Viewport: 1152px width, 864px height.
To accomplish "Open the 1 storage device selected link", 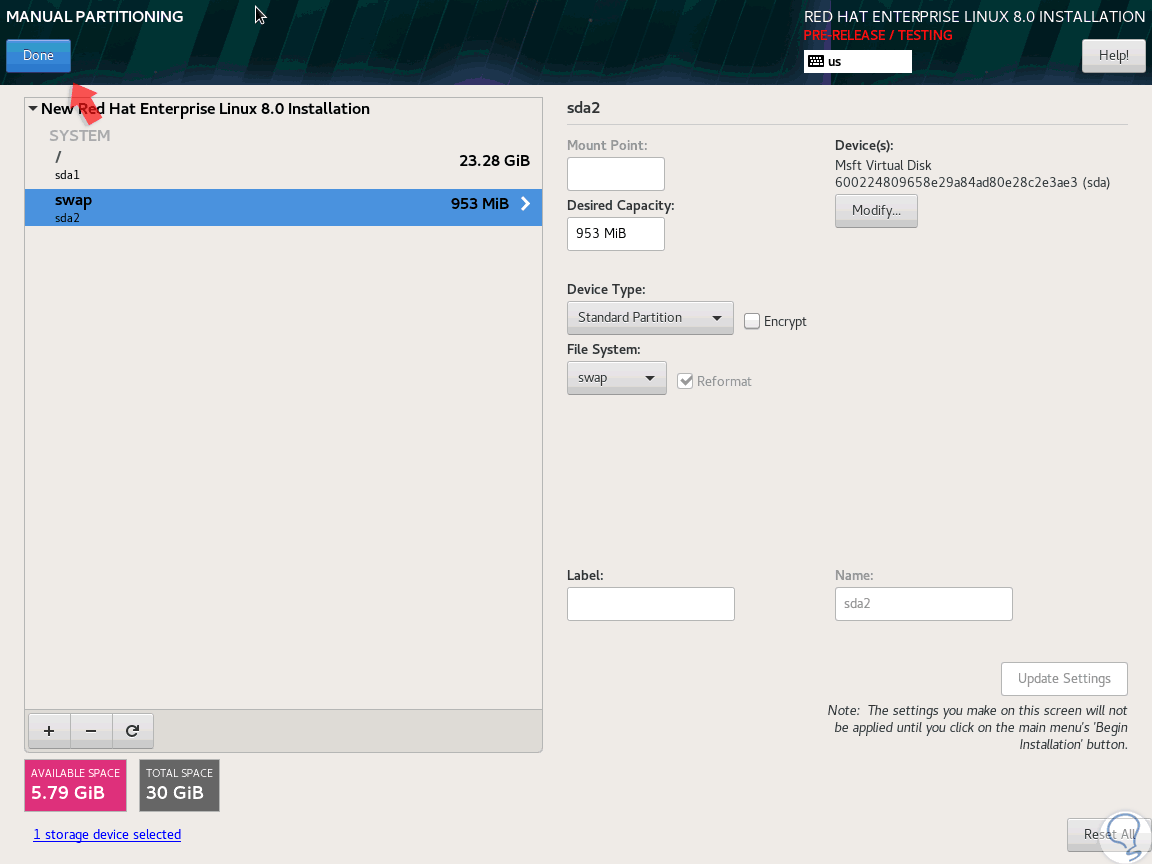I will click(x=107, y=835).
